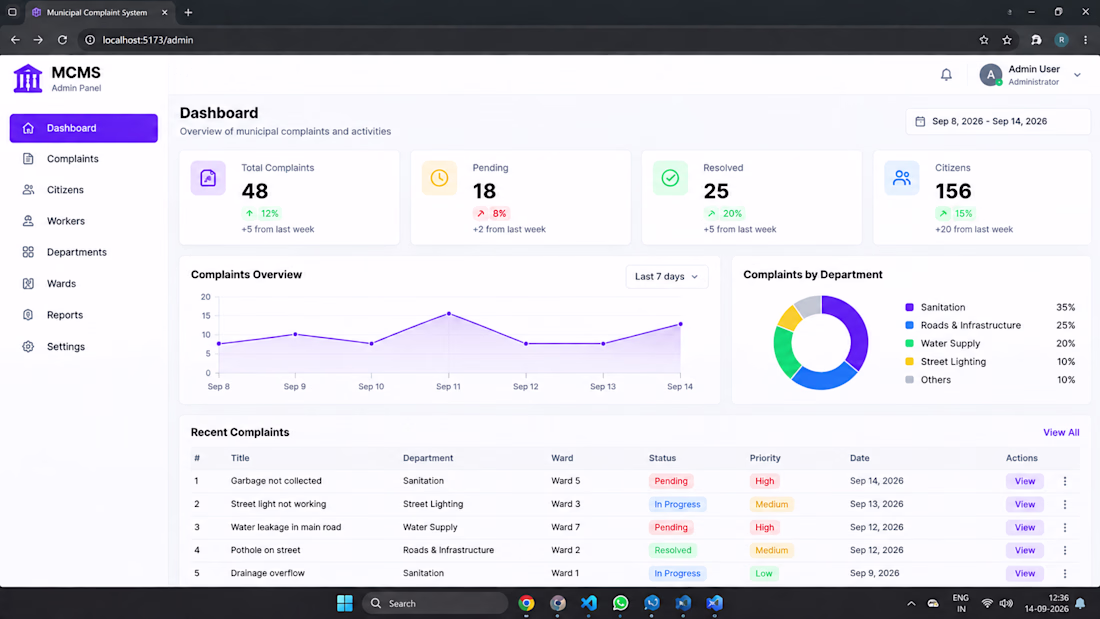The width and height of the screenshot is (1100, 619).
Task: Click the Total Complaints card icon
Action: click(208, 178)
